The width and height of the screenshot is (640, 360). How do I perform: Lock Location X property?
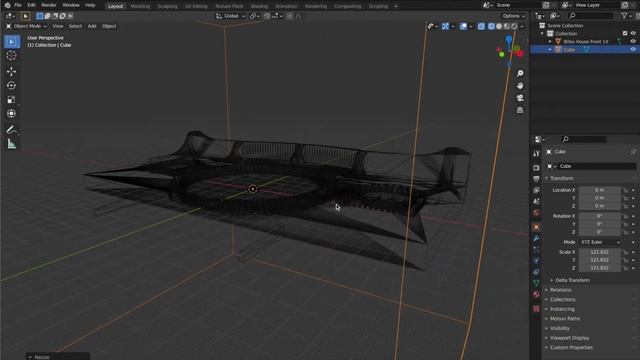coord(625,190)
